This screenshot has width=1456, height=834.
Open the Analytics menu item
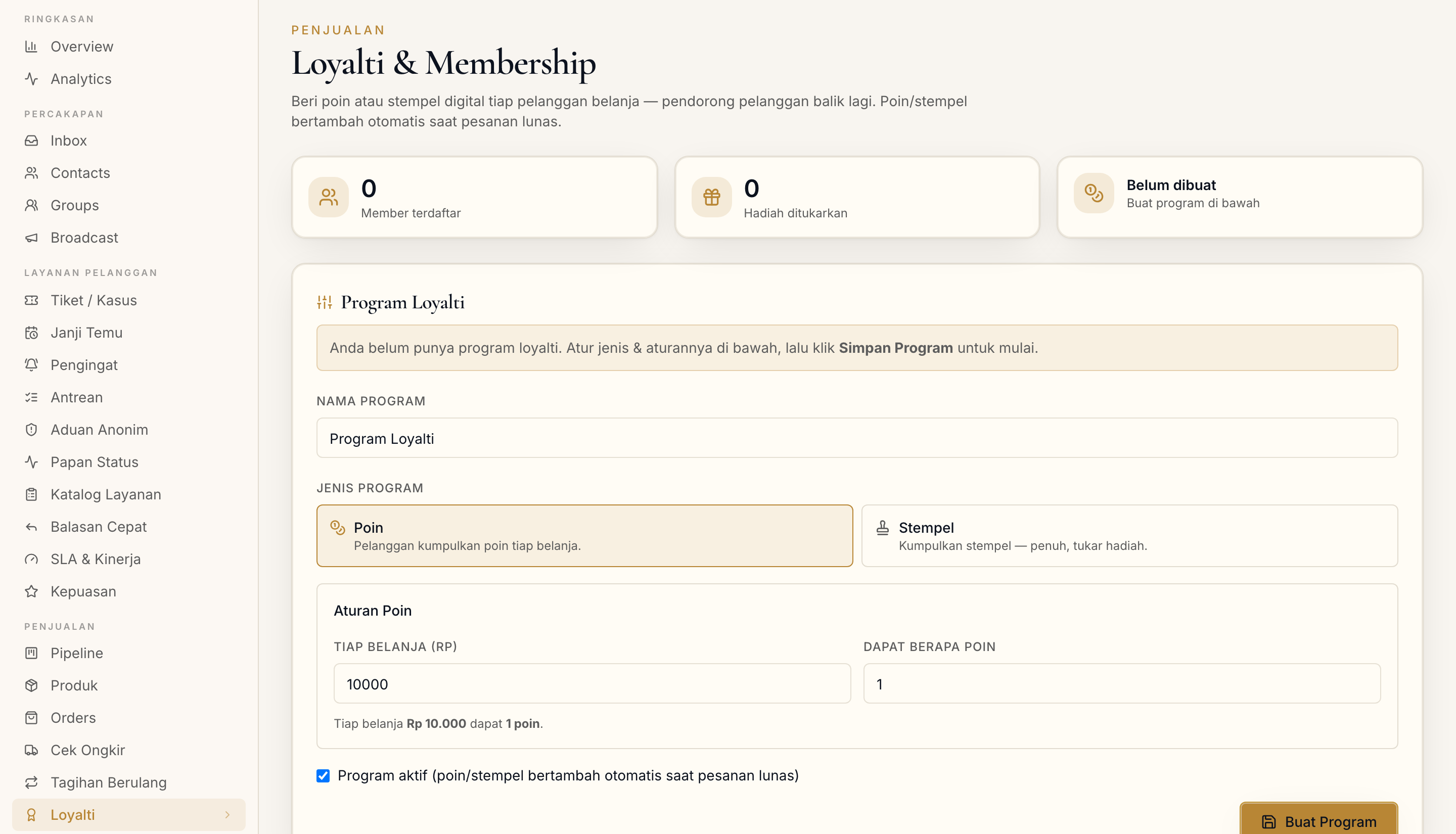click(x=129, y=79)
